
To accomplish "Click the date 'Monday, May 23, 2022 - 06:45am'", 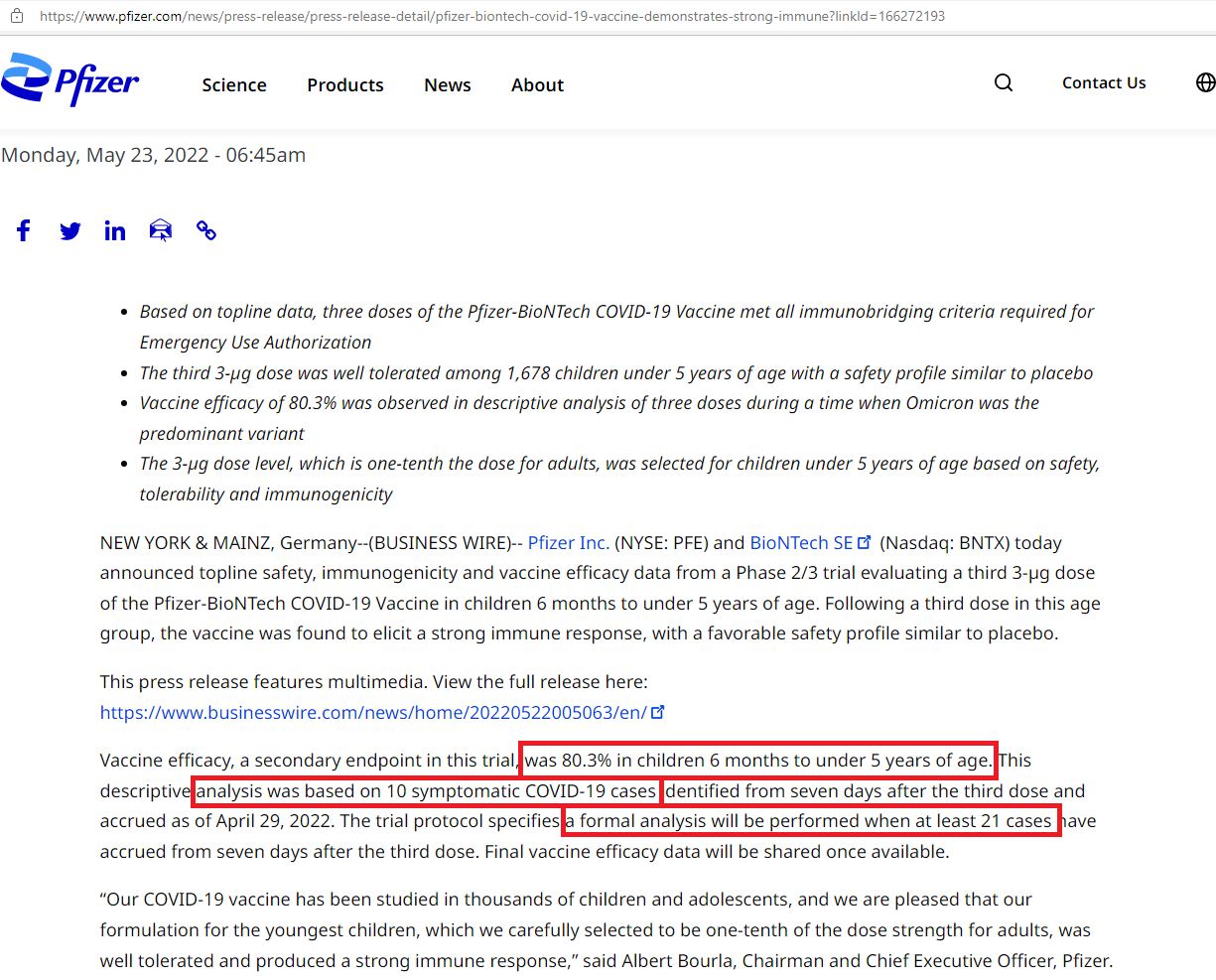I will (153, 155).
